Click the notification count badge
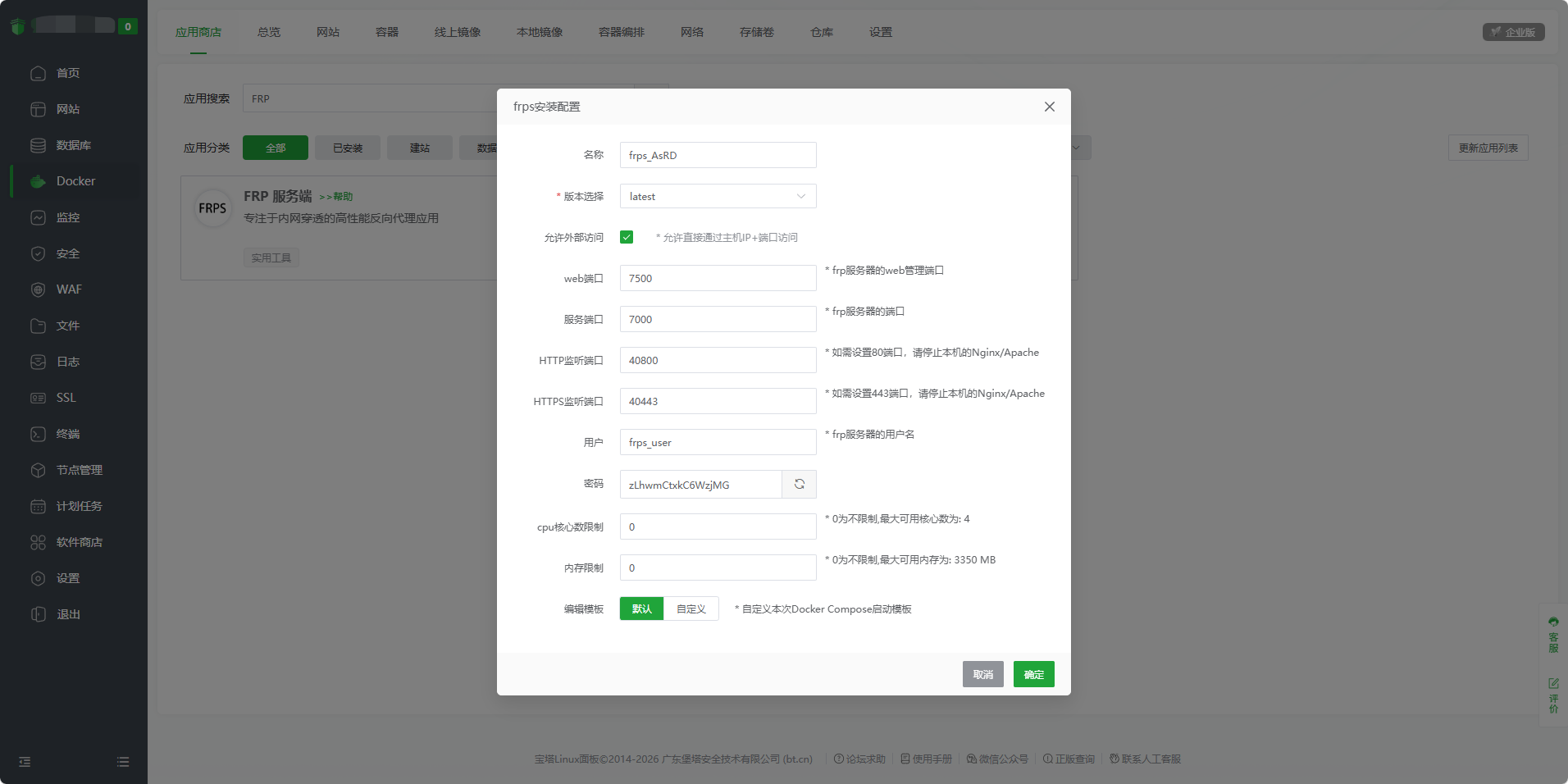The height and width of the screenshot is (784, 1568). tap(127, 26)
